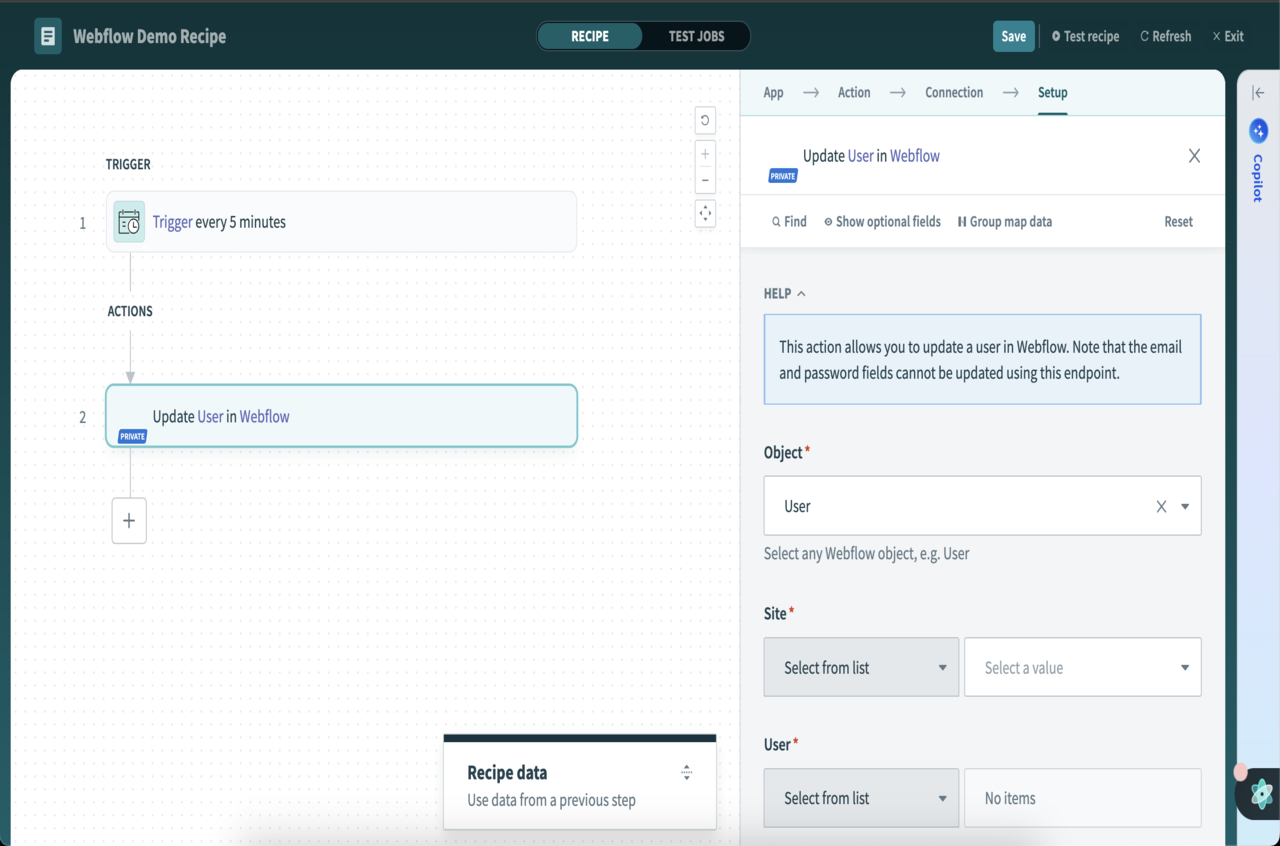The height and width of the screenshot is (846, 1280).
Task: Click Test recipe
Action: 1085,36
